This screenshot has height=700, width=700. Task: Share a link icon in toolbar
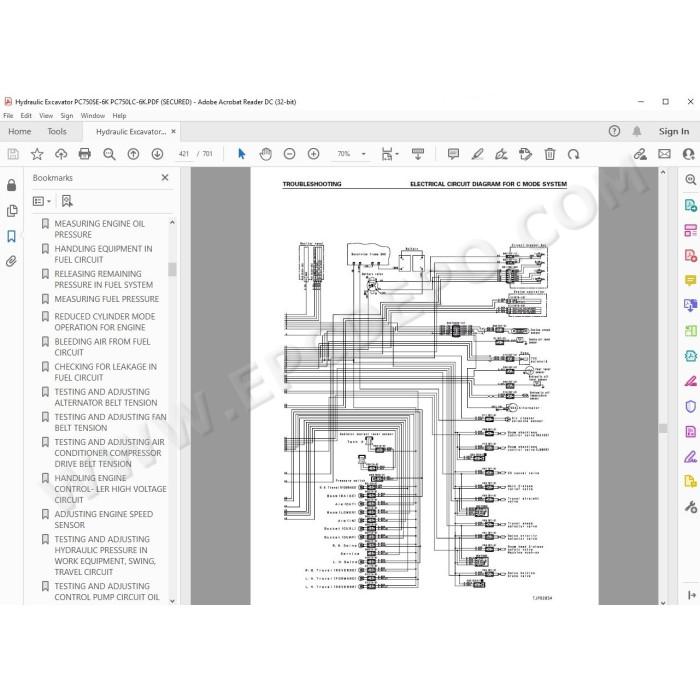(x=640, y=154)
